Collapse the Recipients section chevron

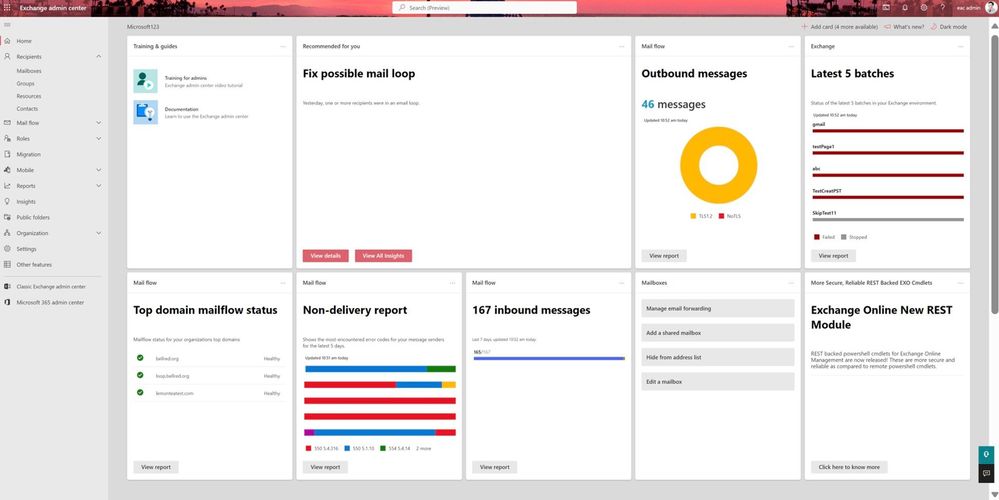point(99,57)
